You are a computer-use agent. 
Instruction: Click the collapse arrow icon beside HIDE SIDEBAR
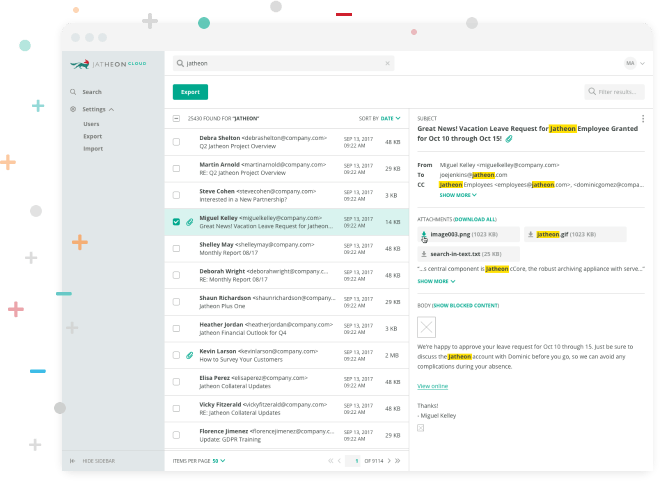(72, 461)
